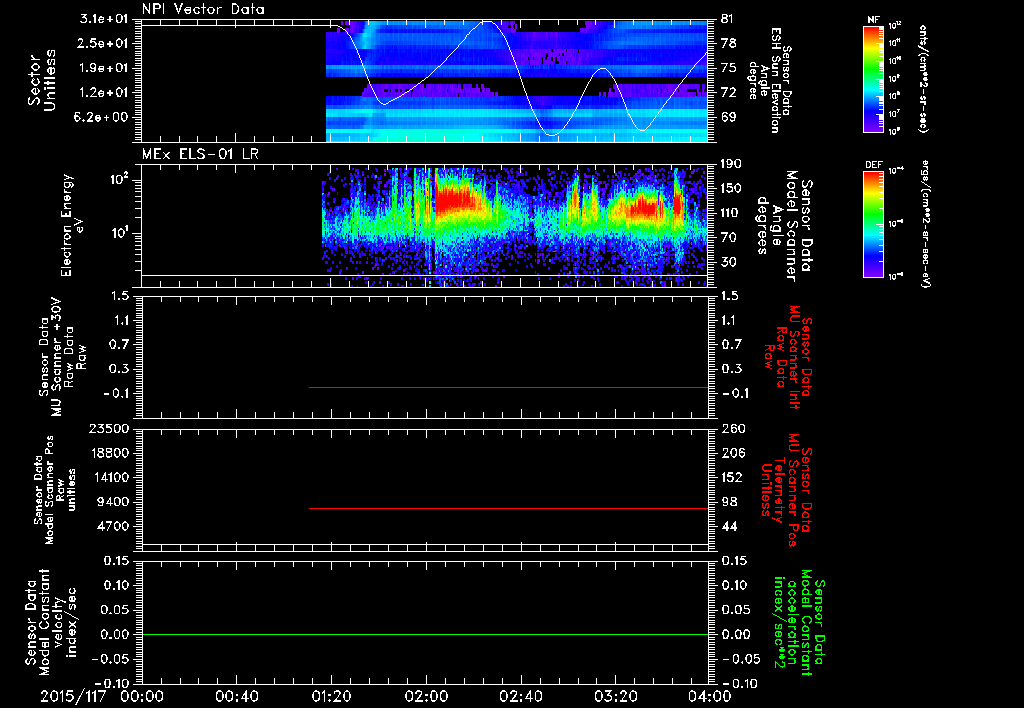Click the '190' scanner angle tick value
This screenshot has height=708, width=1024.
[x=732, y=164]
